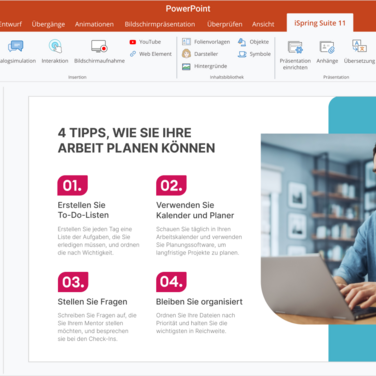Add a Web Element

click(x=151, y=54)
